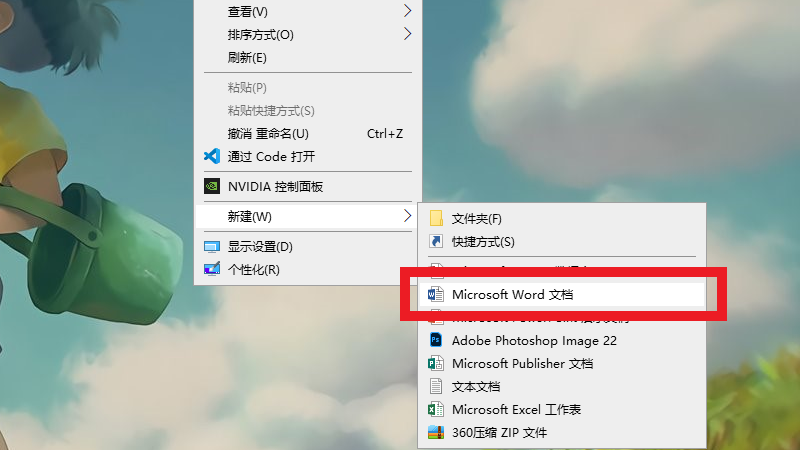
Task: Expand the 排序方式(O) submenu arrow
Action: click(x=407, y=34)
